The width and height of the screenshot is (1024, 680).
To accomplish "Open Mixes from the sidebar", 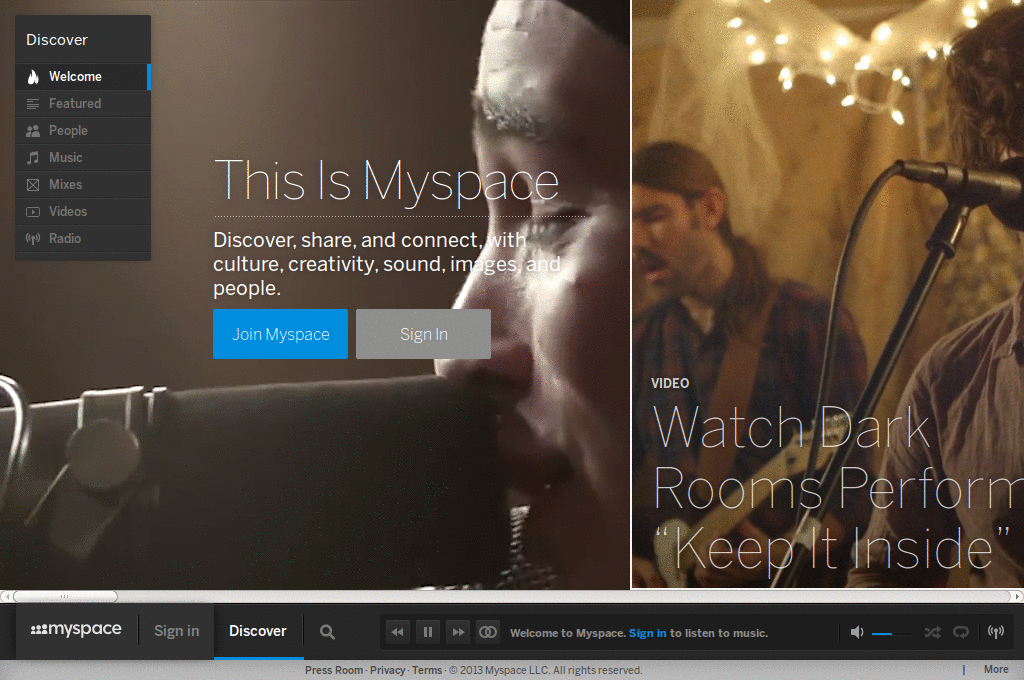I will pos(83,184).
